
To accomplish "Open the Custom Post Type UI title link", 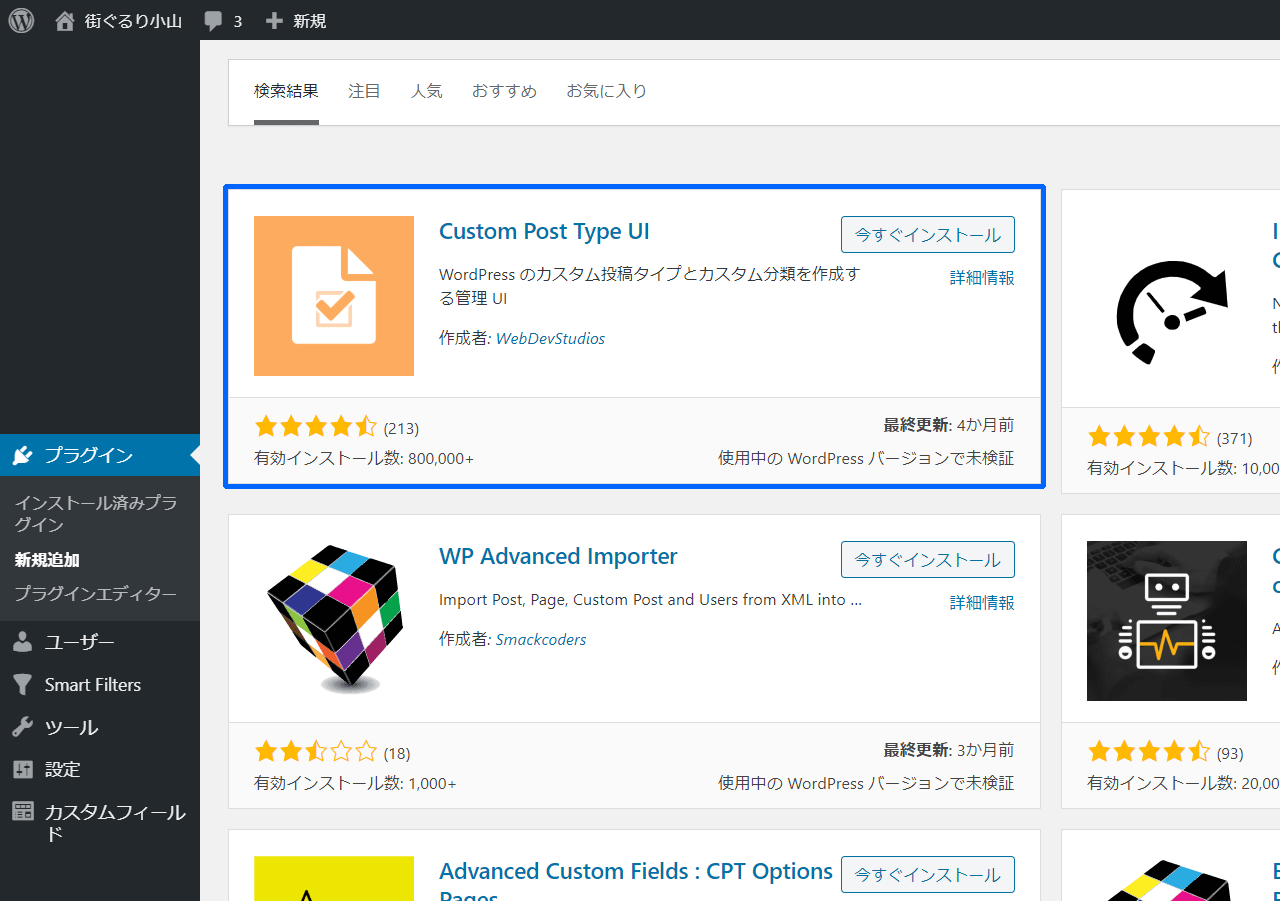I will (544, 231).
